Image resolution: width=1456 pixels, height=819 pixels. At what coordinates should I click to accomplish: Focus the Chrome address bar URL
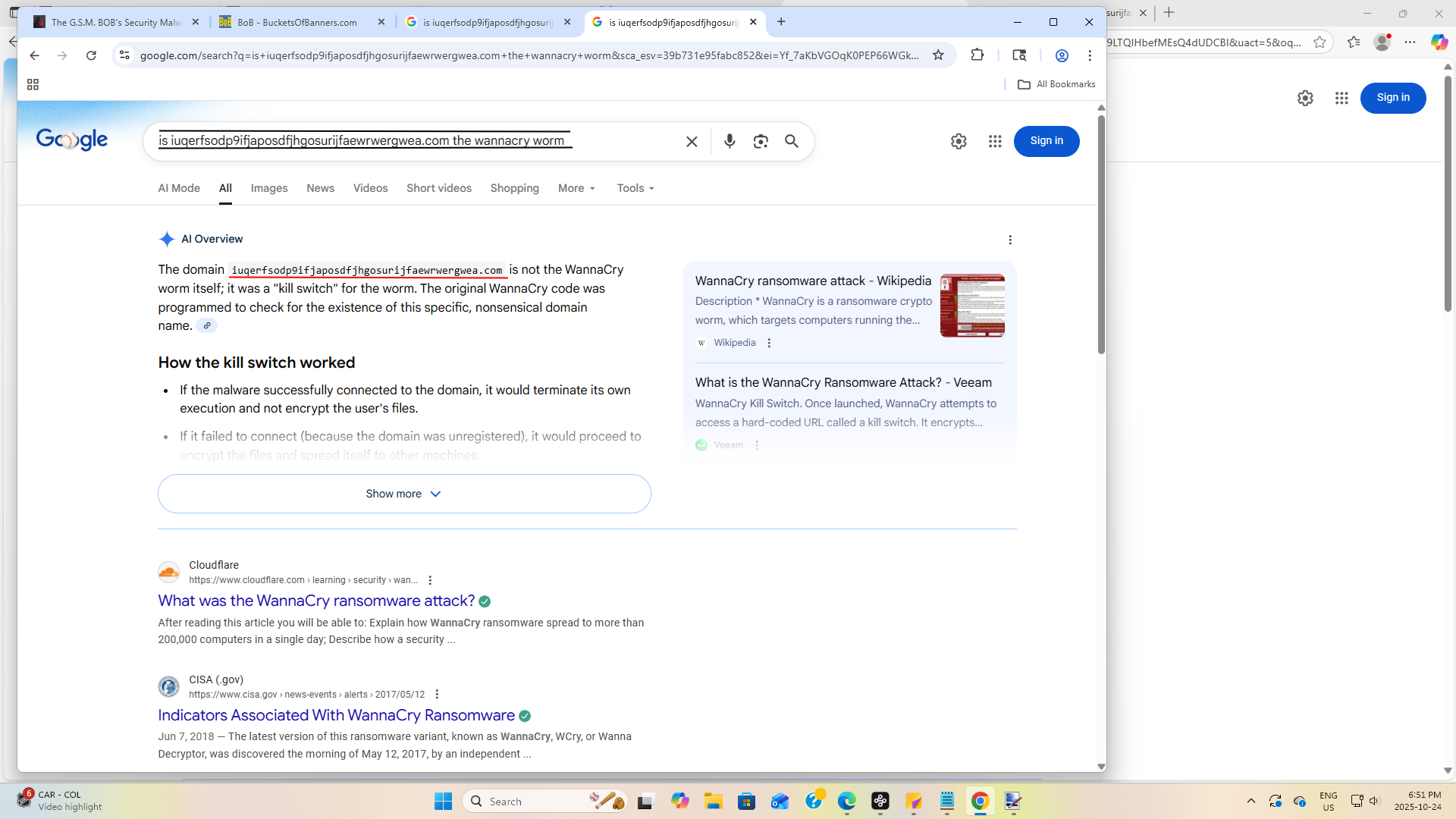[529, 55]
